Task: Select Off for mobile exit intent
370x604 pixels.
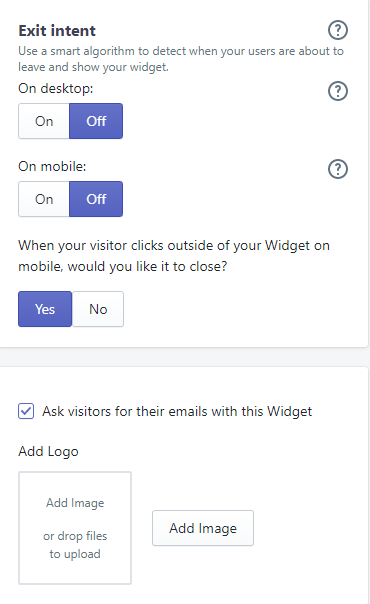Action: click(96, 199)
